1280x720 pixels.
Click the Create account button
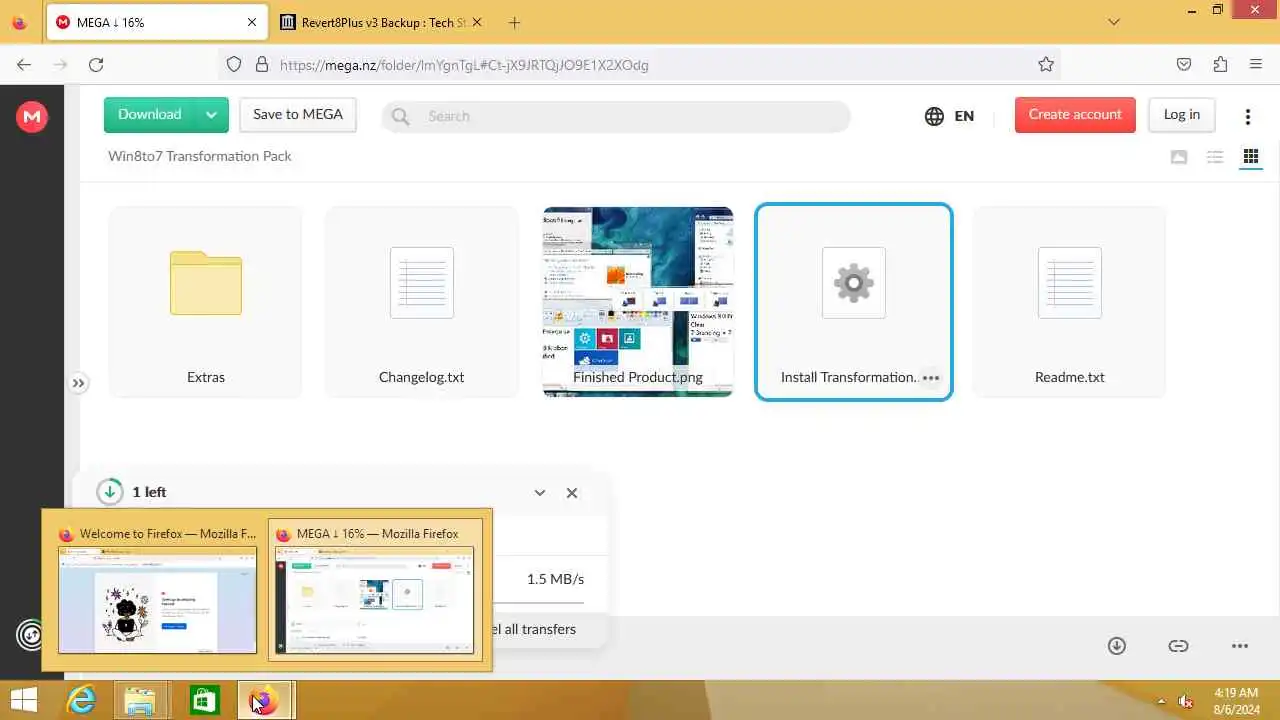tap(1075, 115)
